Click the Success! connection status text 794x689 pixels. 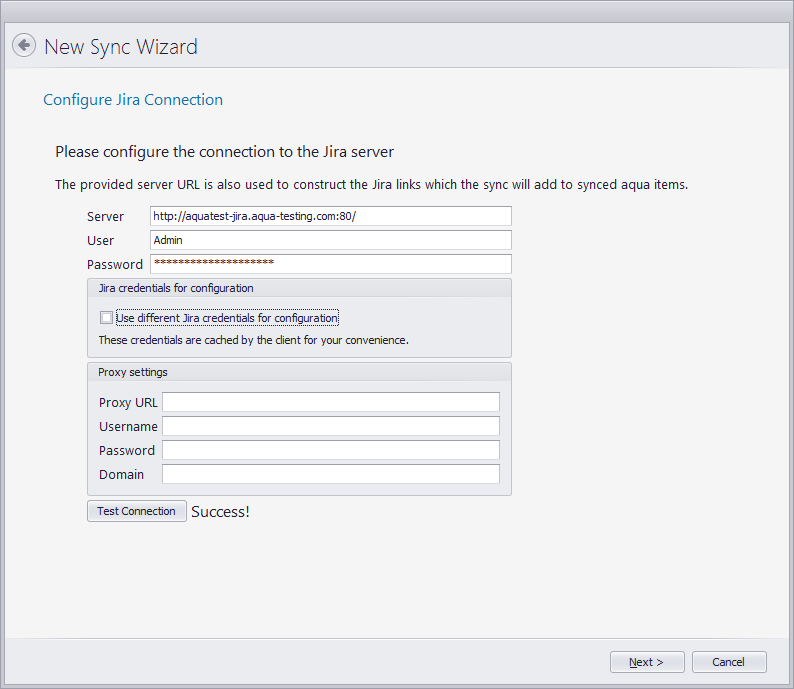tap(220, 512)
